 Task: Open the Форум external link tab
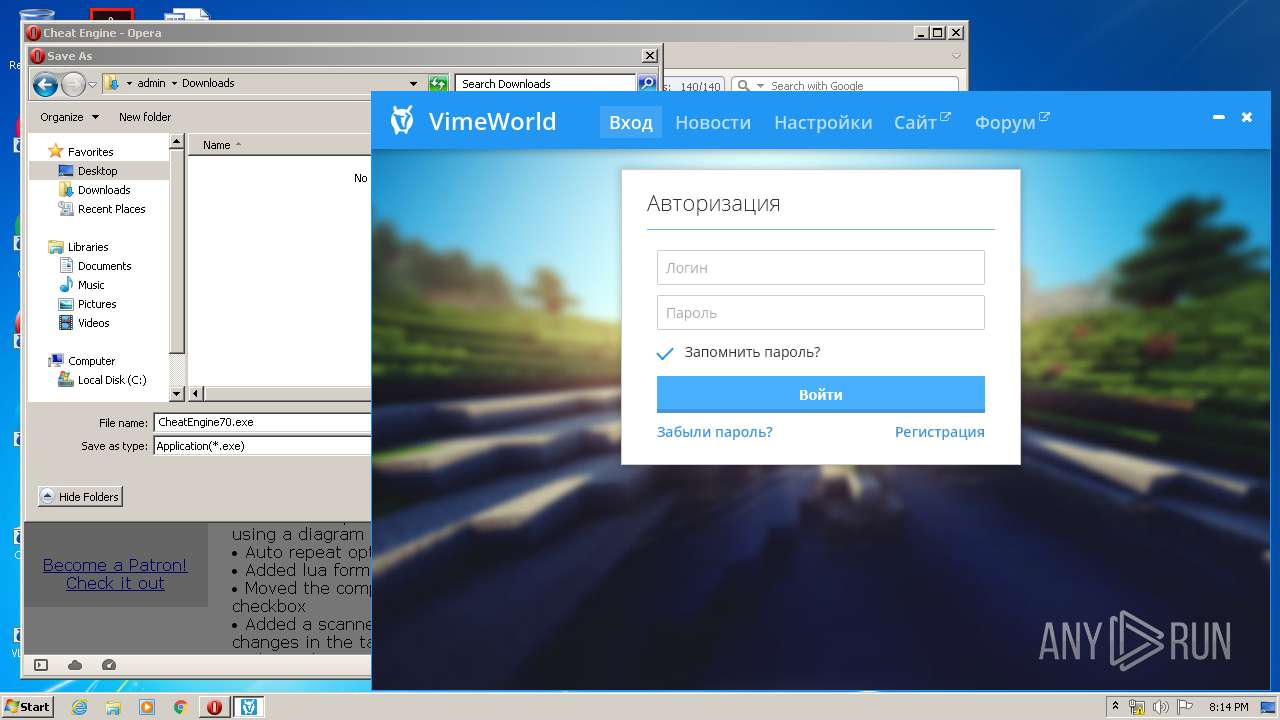[x=1012, y=122]
